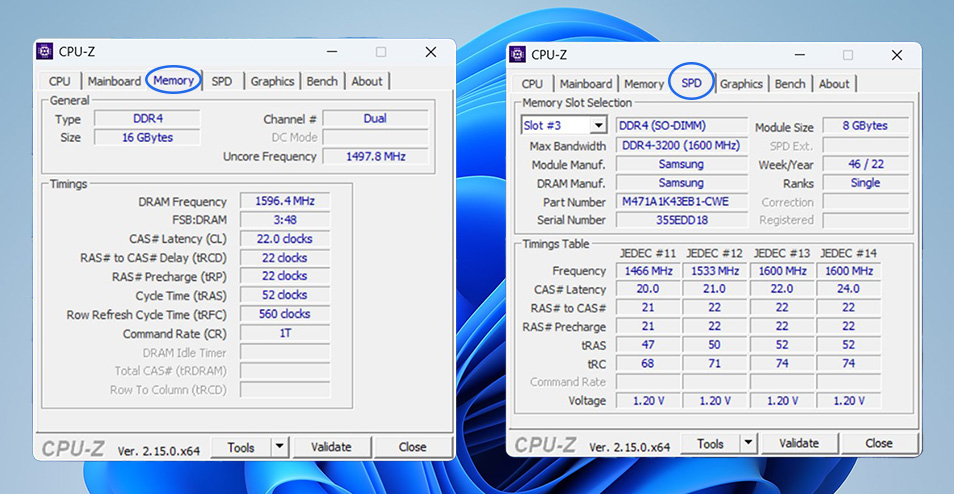Minimize the left CPU-Z window
This screenshot has width=954, height=494.
pos(332,52)
